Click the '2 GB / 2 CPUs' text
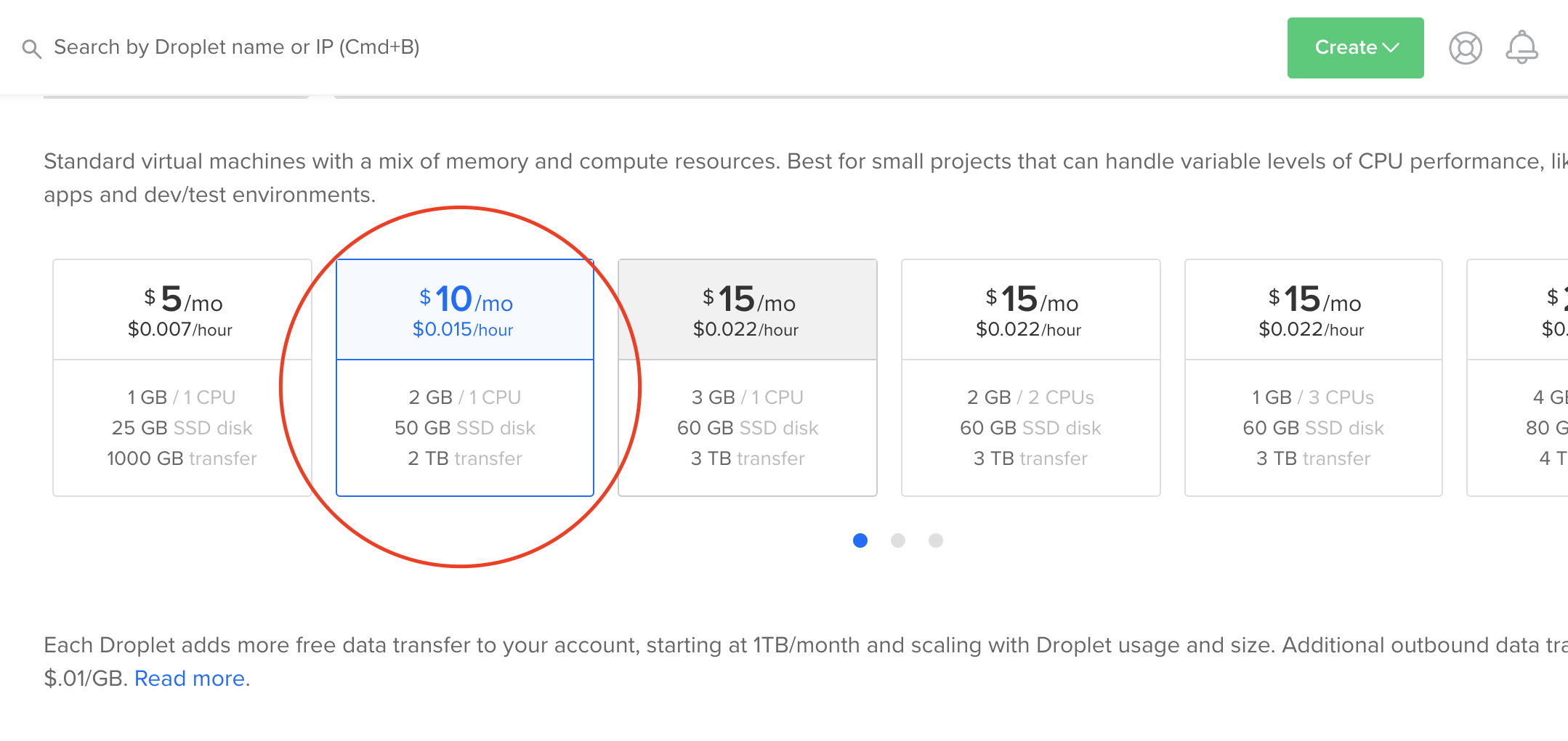This screenshot has width=1568, height=741. click(x=1030, y=397)
